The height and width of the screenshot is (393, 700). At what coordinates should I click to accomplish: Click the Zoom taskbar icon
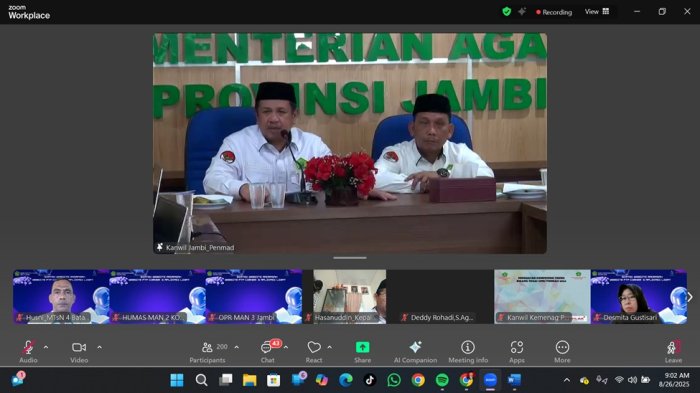(490, 380)
